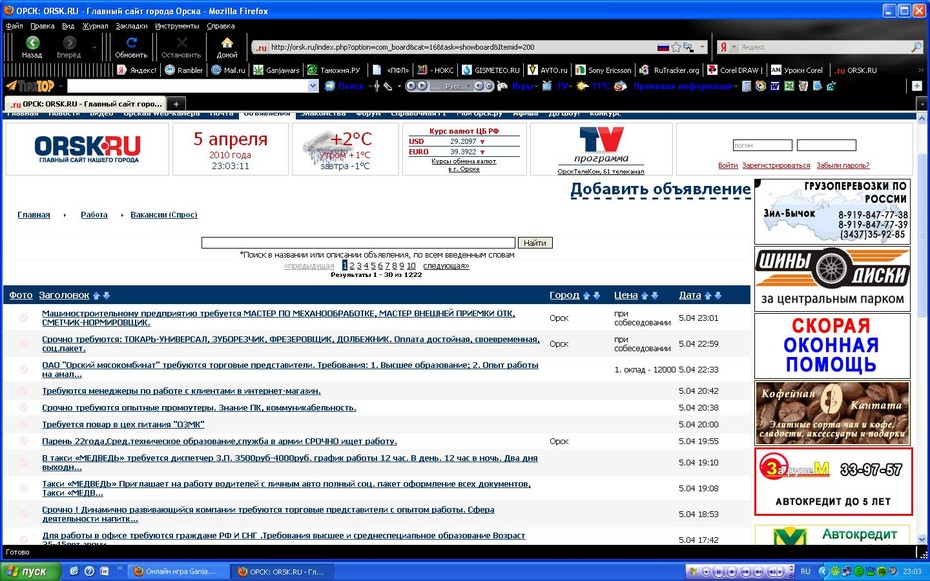Open results page 2

click(x=352, y=266)
